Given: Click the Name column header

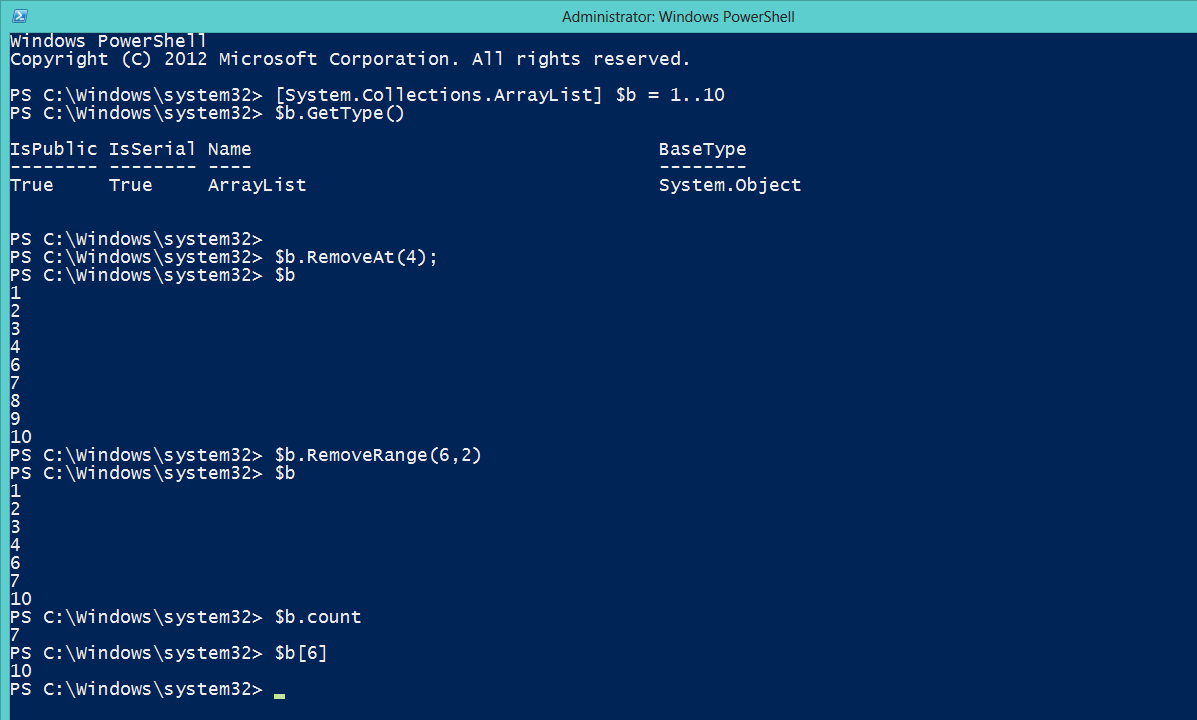Looking at the screenshot, I should click(230, 150).
